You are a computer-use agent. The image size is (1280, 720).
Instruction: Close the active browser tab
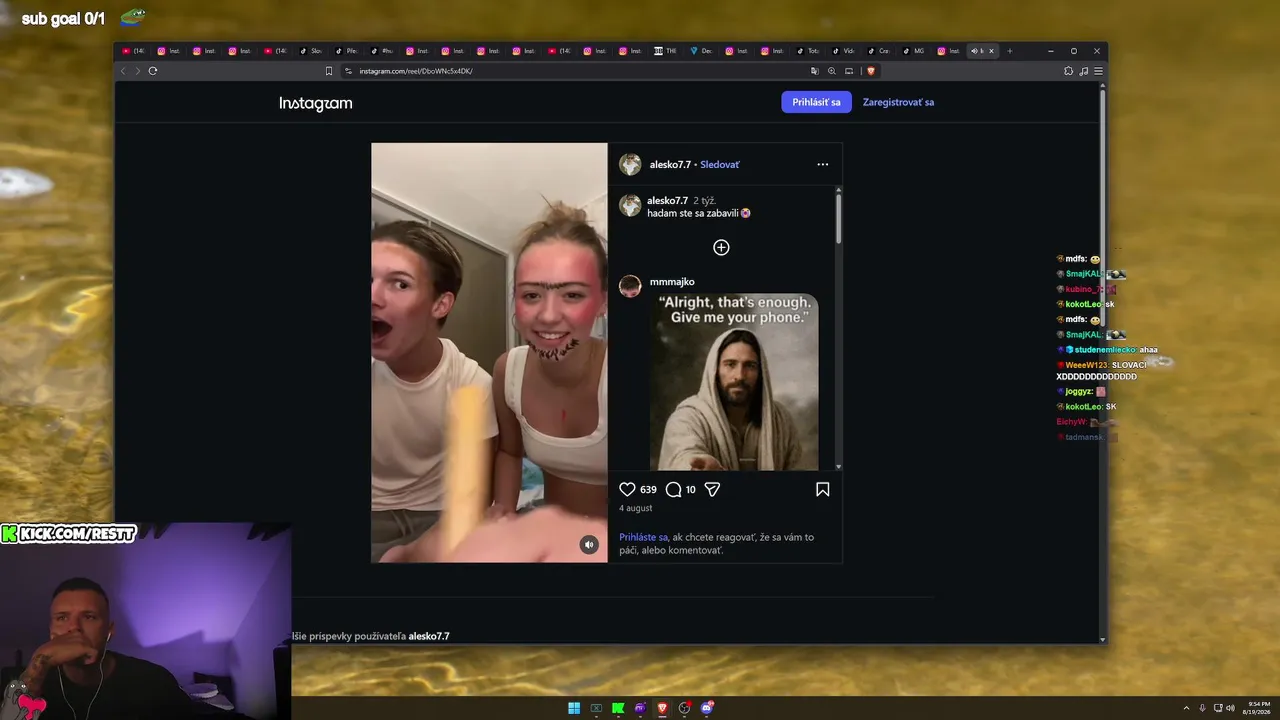(991, 51)
